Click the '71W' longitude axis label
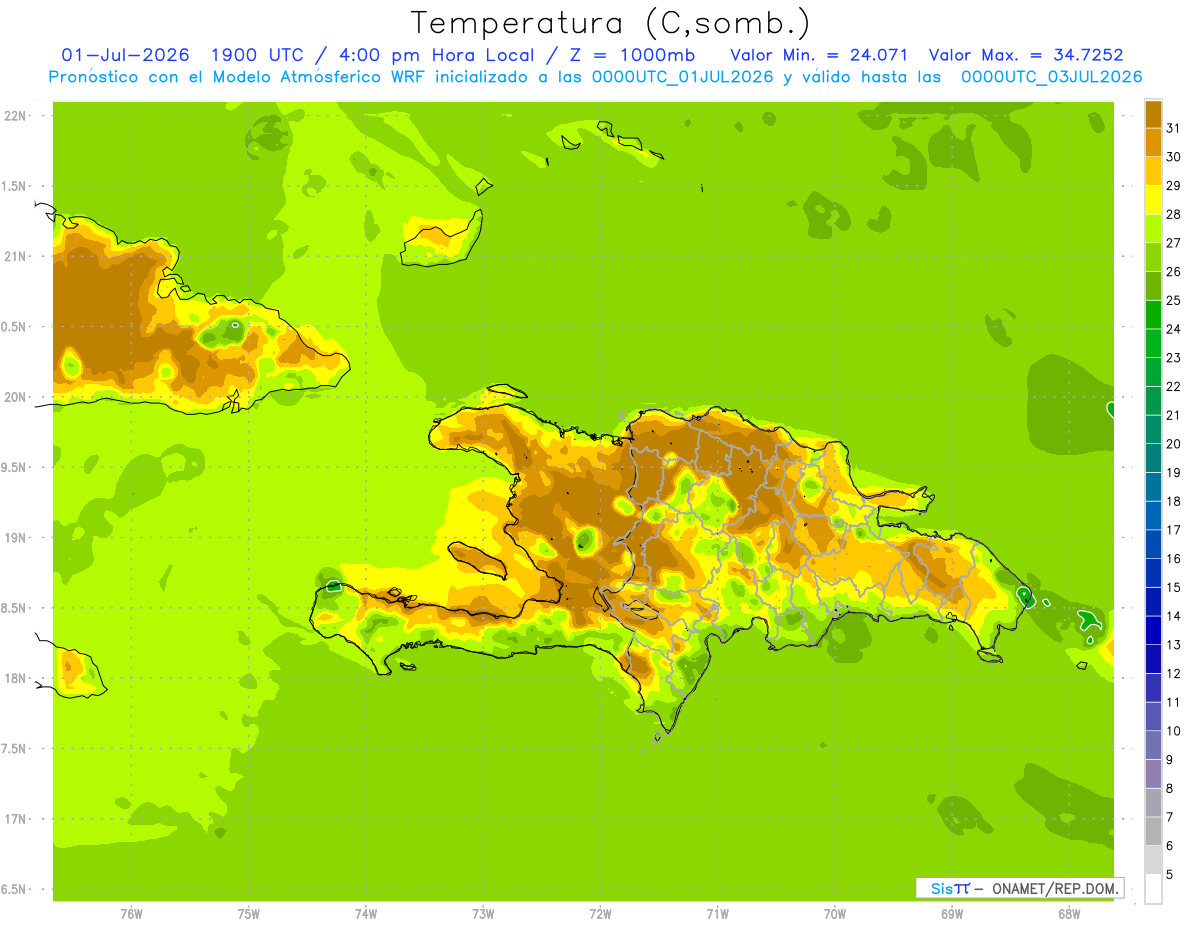Viewport: 1200px width, 927px height. [717, 915]
